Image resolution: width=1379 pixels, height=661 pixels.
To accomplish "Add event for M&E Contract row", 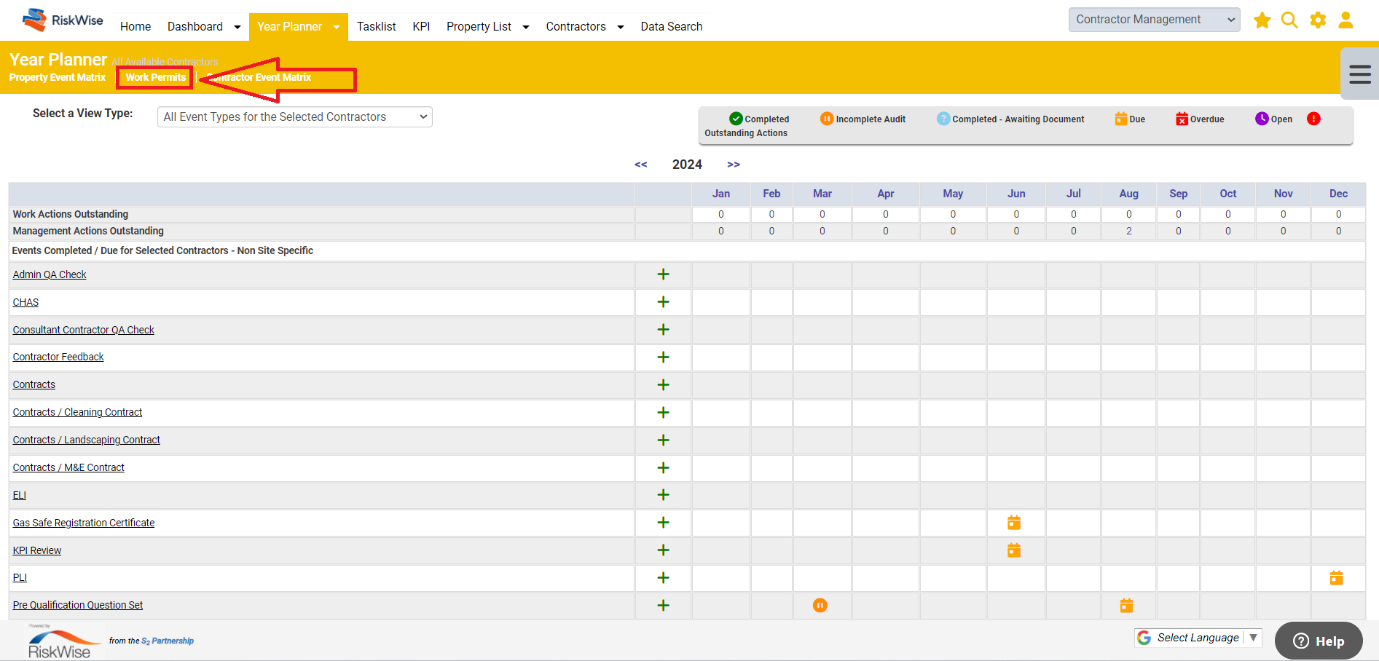I will pos(663,467).
